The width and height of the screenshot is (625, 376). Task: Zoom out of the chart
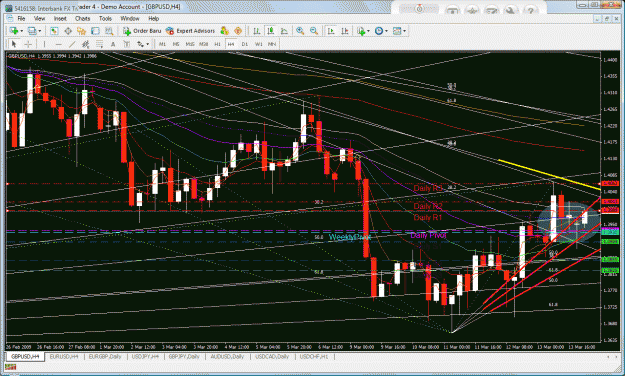click(x=314, y=31)
